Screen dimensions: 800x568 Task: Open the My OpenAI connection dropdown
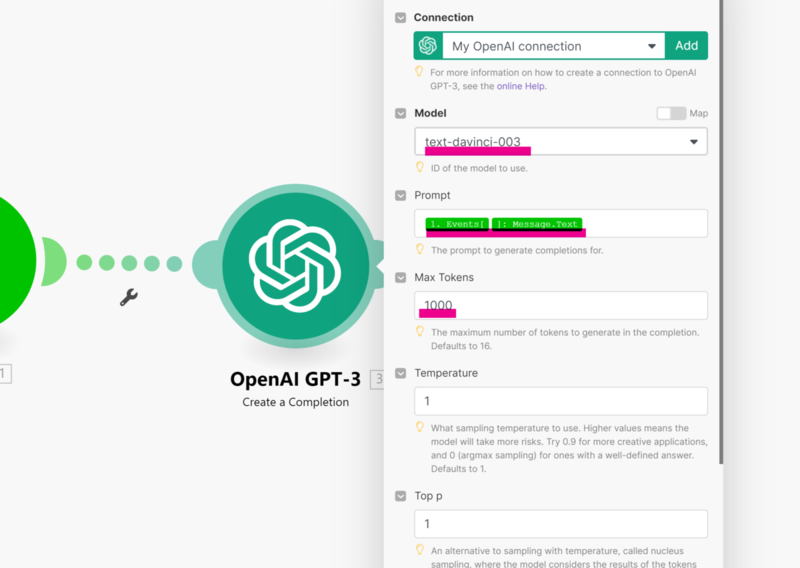[554, 46]
